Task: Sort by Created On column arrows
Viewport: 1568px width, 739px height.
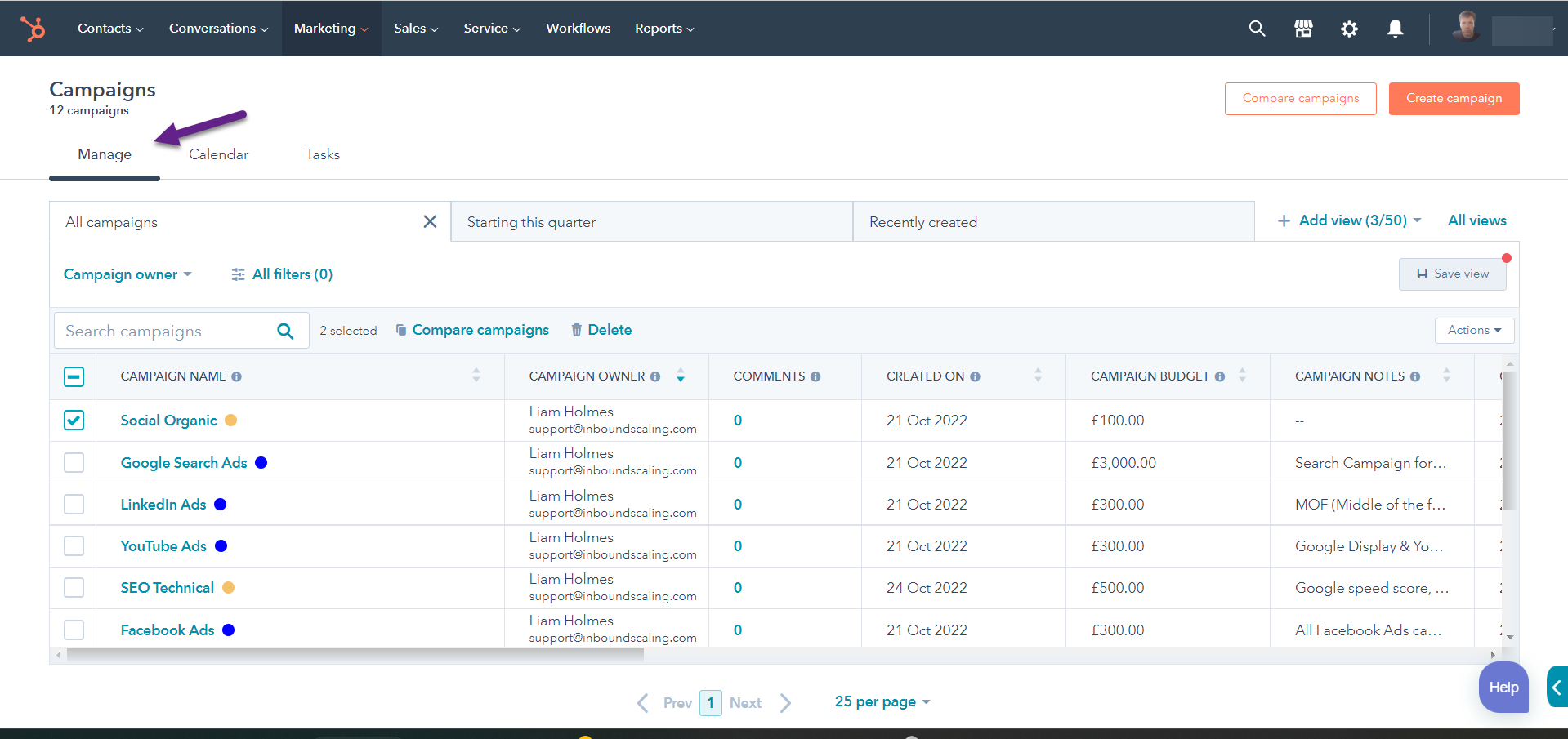Action: [x=1038, y=376]
